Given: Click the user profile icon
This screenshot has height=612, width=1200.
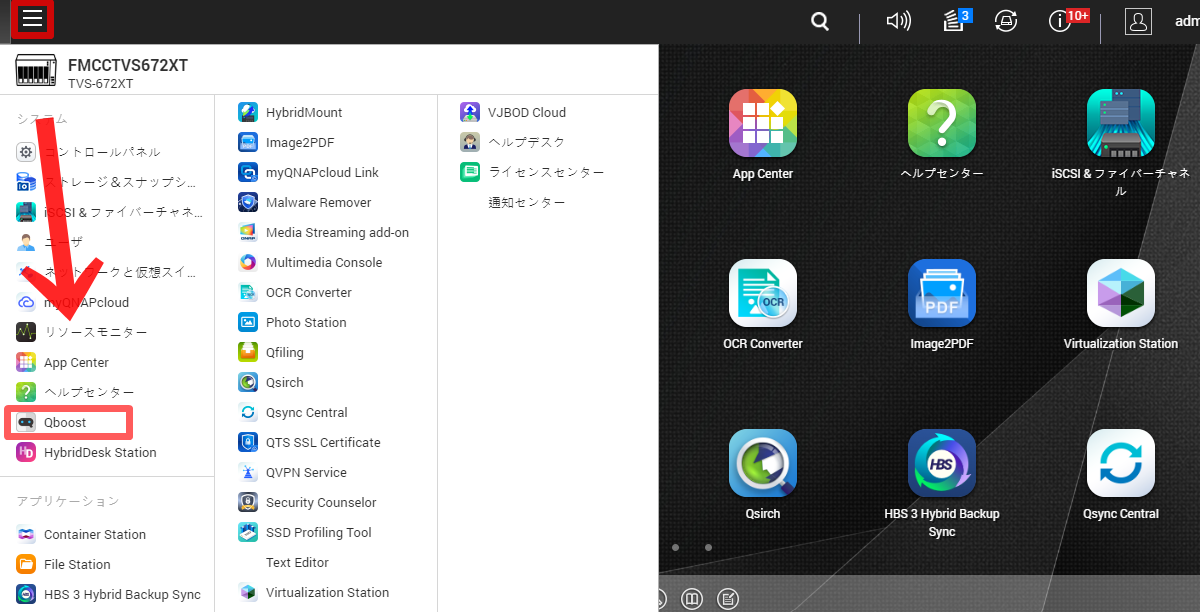Looking at the screenshot, I should 1138,21.
